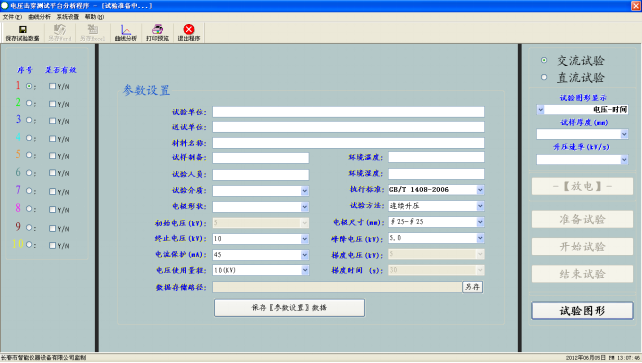This screenshot has width=642, height=363.
Task: Click the 送试单位 input field
Action: click(348, 127)
